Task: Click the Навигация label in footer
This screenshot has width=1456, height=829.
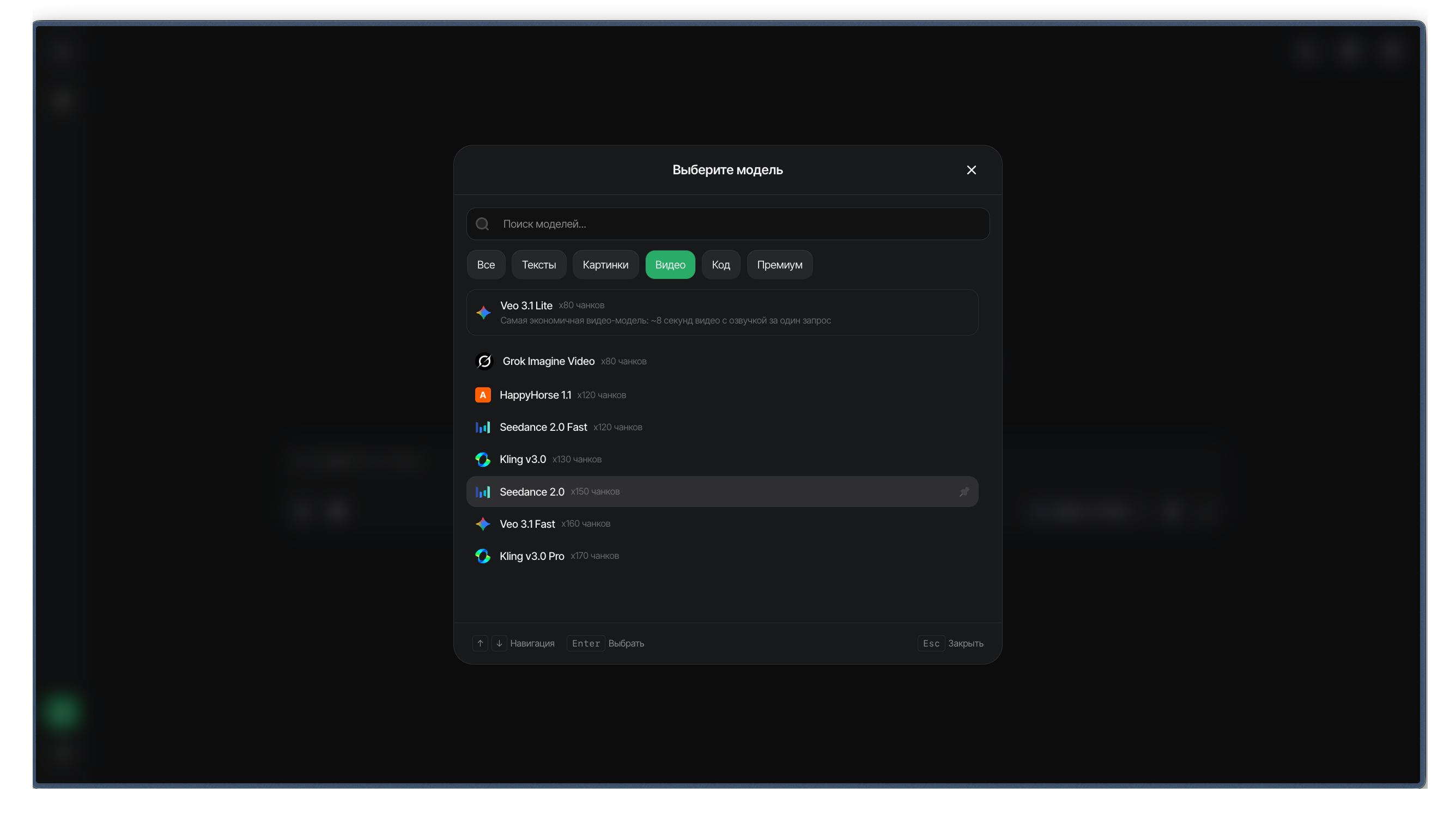Action: (532, 643)
